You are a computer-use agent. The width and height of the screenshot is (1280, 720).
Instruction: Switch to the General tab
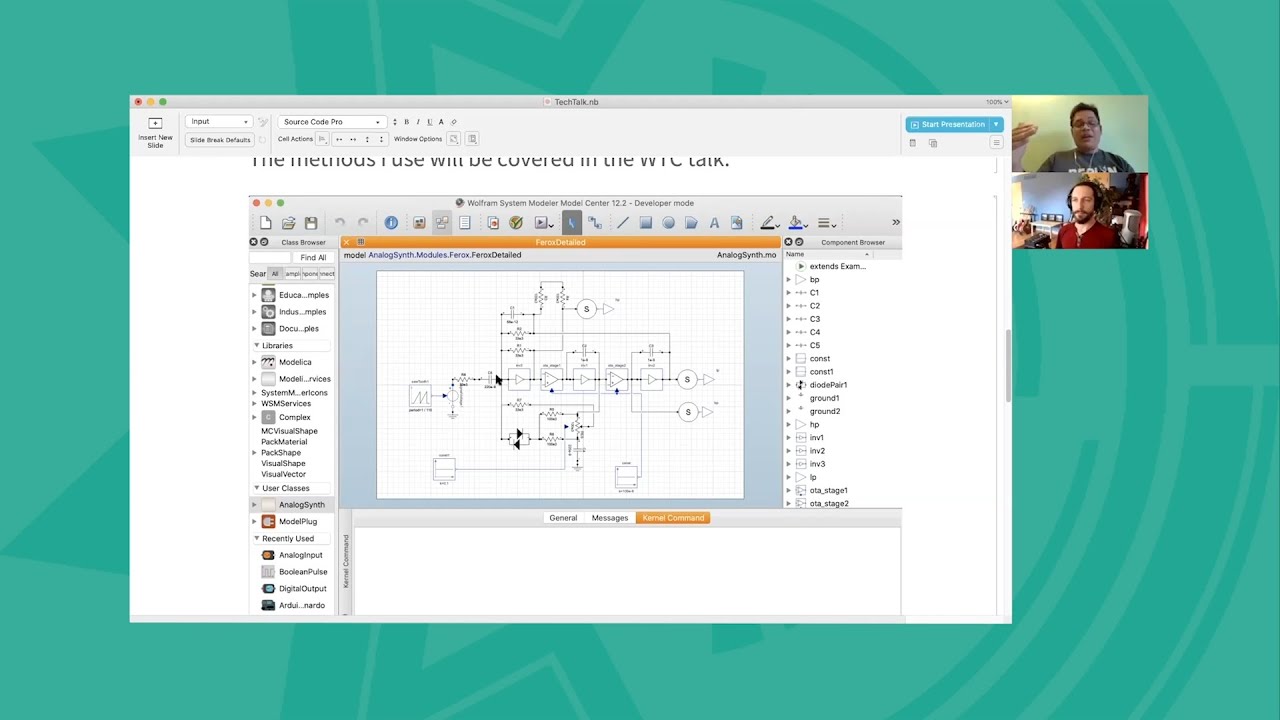[x=563, y=518]
